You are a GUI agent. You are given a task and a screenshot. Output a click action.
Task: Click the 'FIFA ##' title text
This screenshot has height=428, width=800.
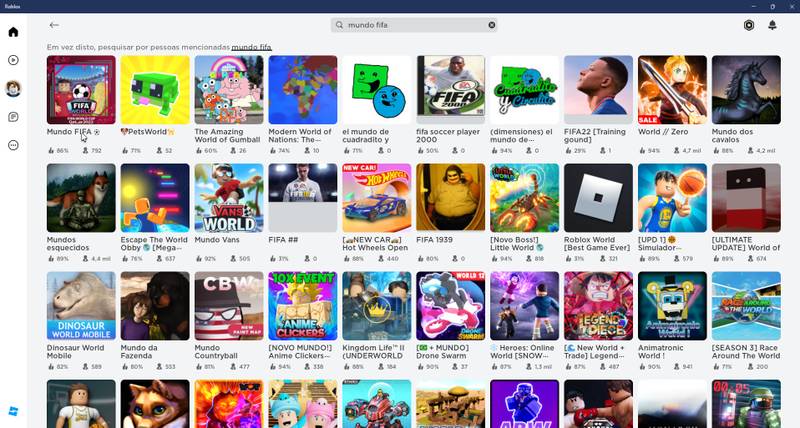pyautogui.click(x=283, y=240)
